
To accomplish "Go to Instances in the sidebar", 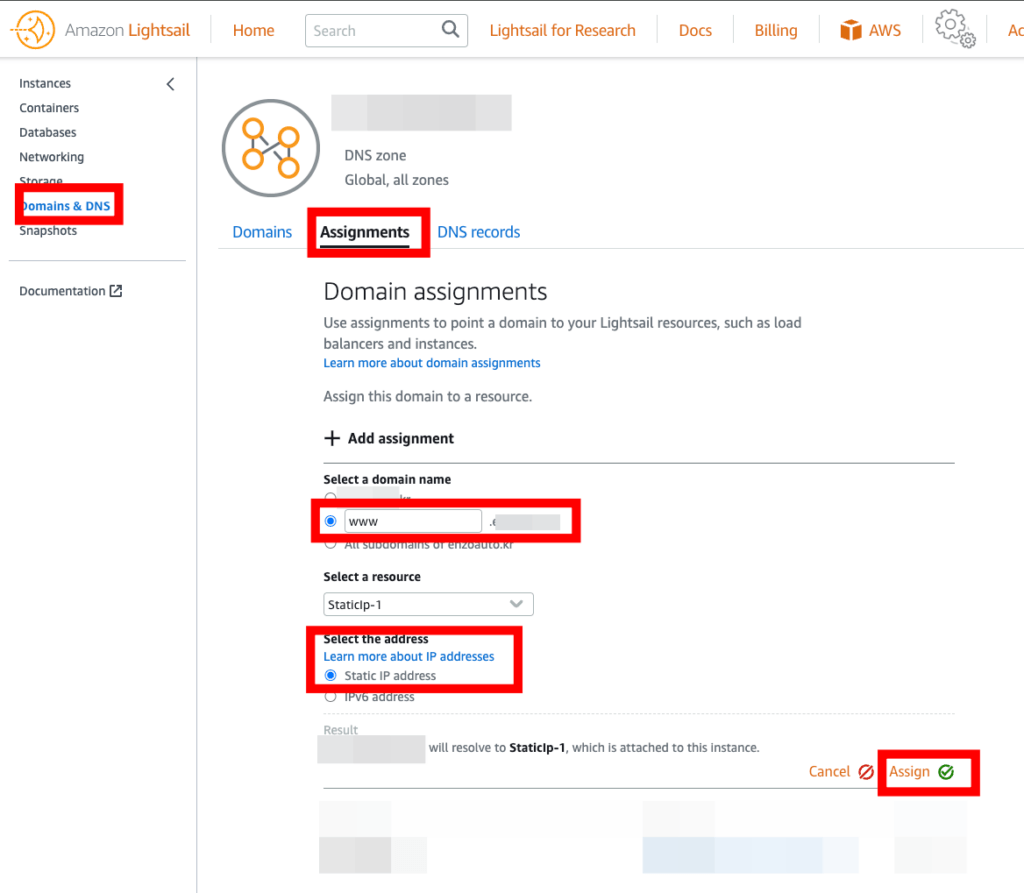I will pyautogui.click(x=45, y=83).
